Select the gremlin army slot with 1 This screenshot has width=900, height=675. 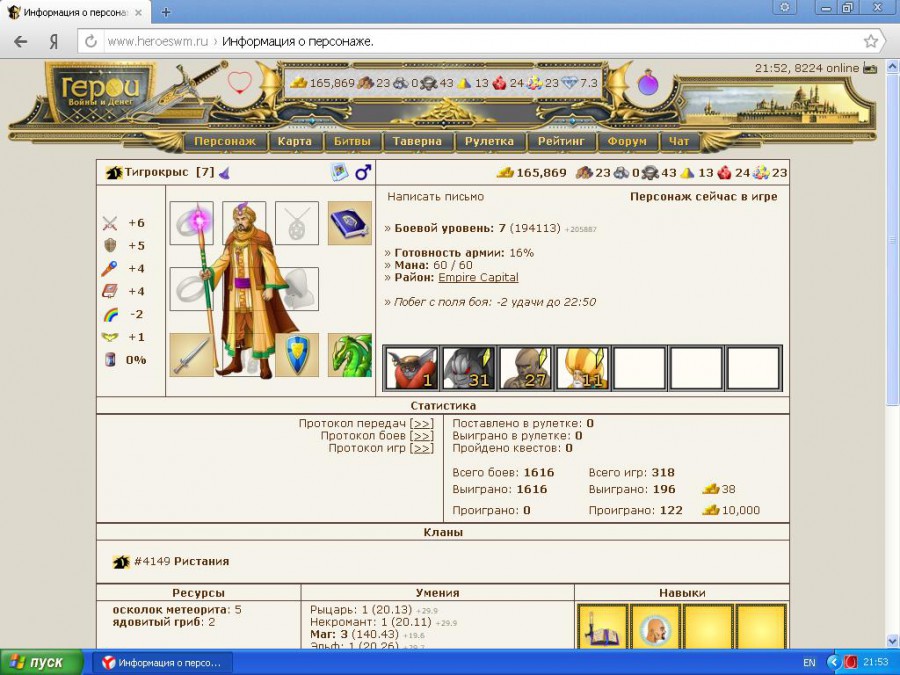point(411,368)
